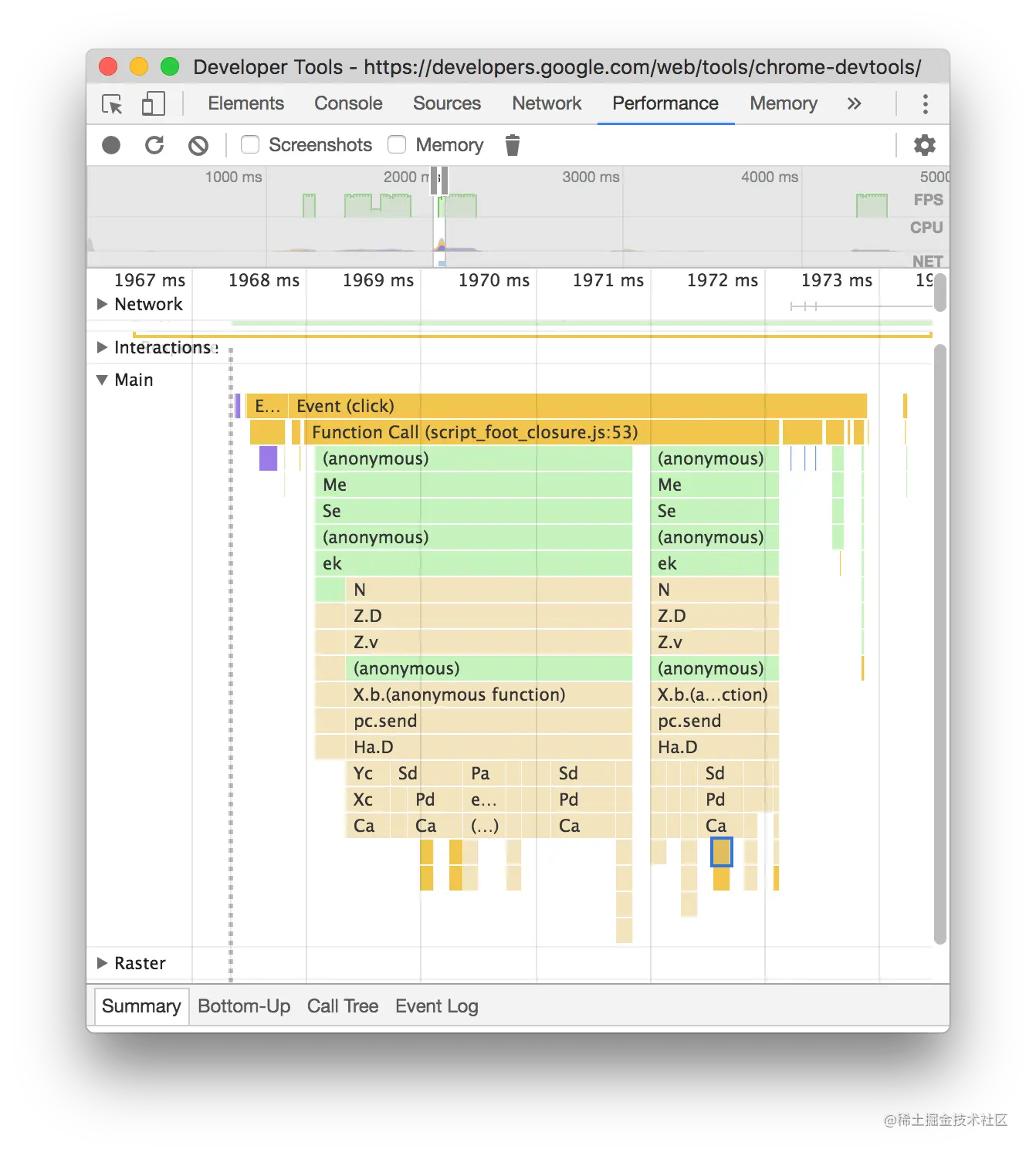Image resolution: width=1036 pixels, height=1156 pixels.
Task: Clear the recording with the clear icon
Action: 198,145
